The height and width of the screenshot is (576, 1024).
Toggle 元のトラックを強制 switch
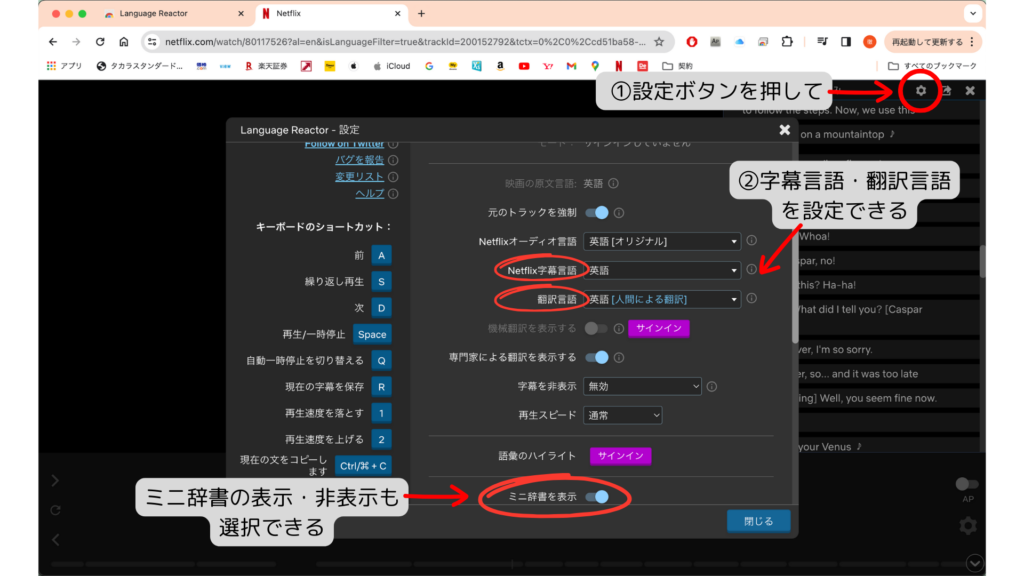(597, 213)
